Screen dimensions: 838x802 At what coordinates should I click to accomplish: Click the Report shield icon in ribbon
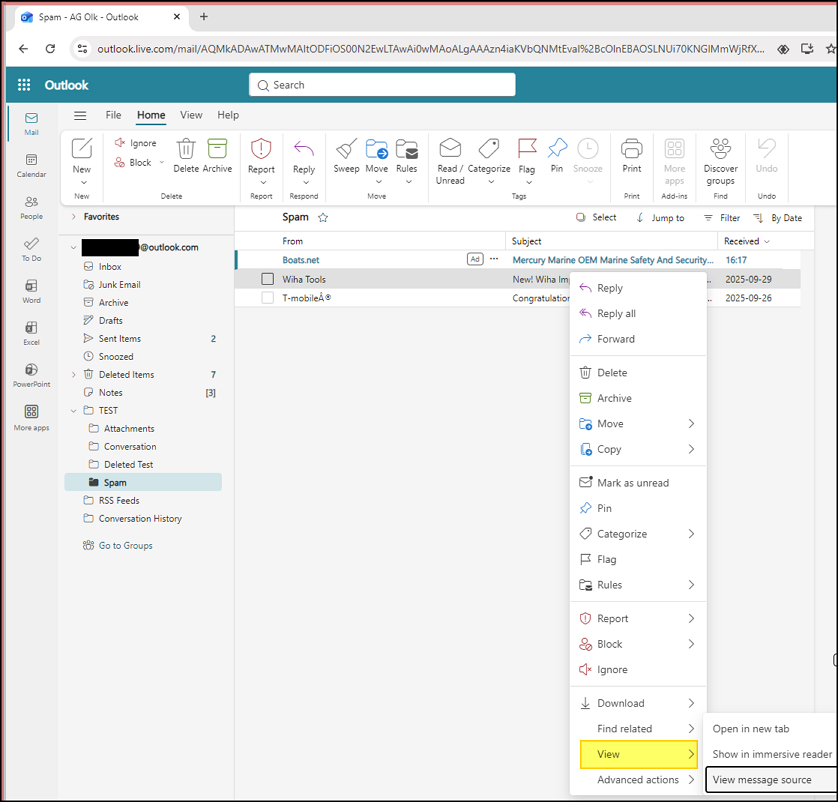coord(261,149)
